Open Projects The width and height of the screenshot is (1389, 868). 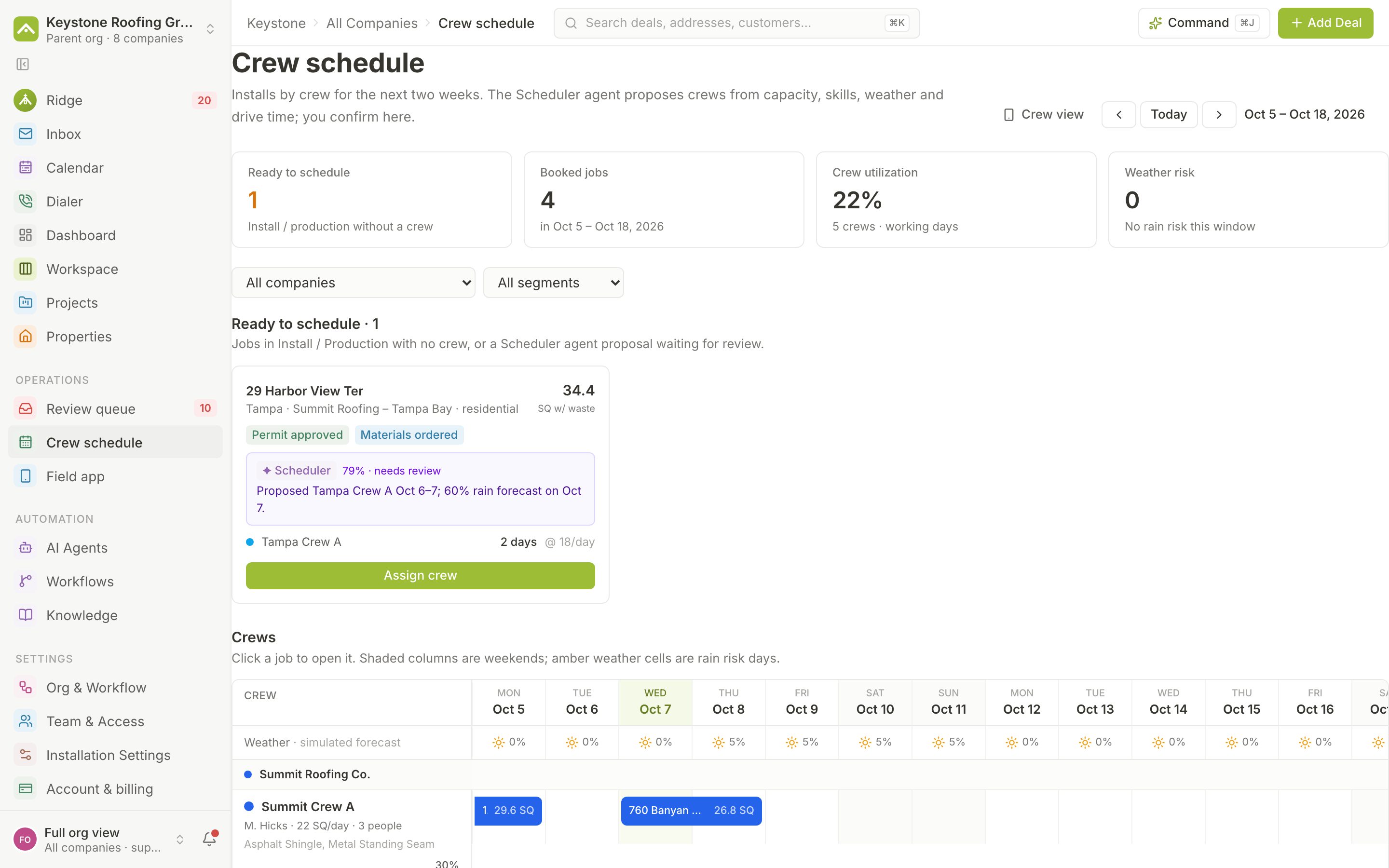pyautogui.click(x=115, y=303)
